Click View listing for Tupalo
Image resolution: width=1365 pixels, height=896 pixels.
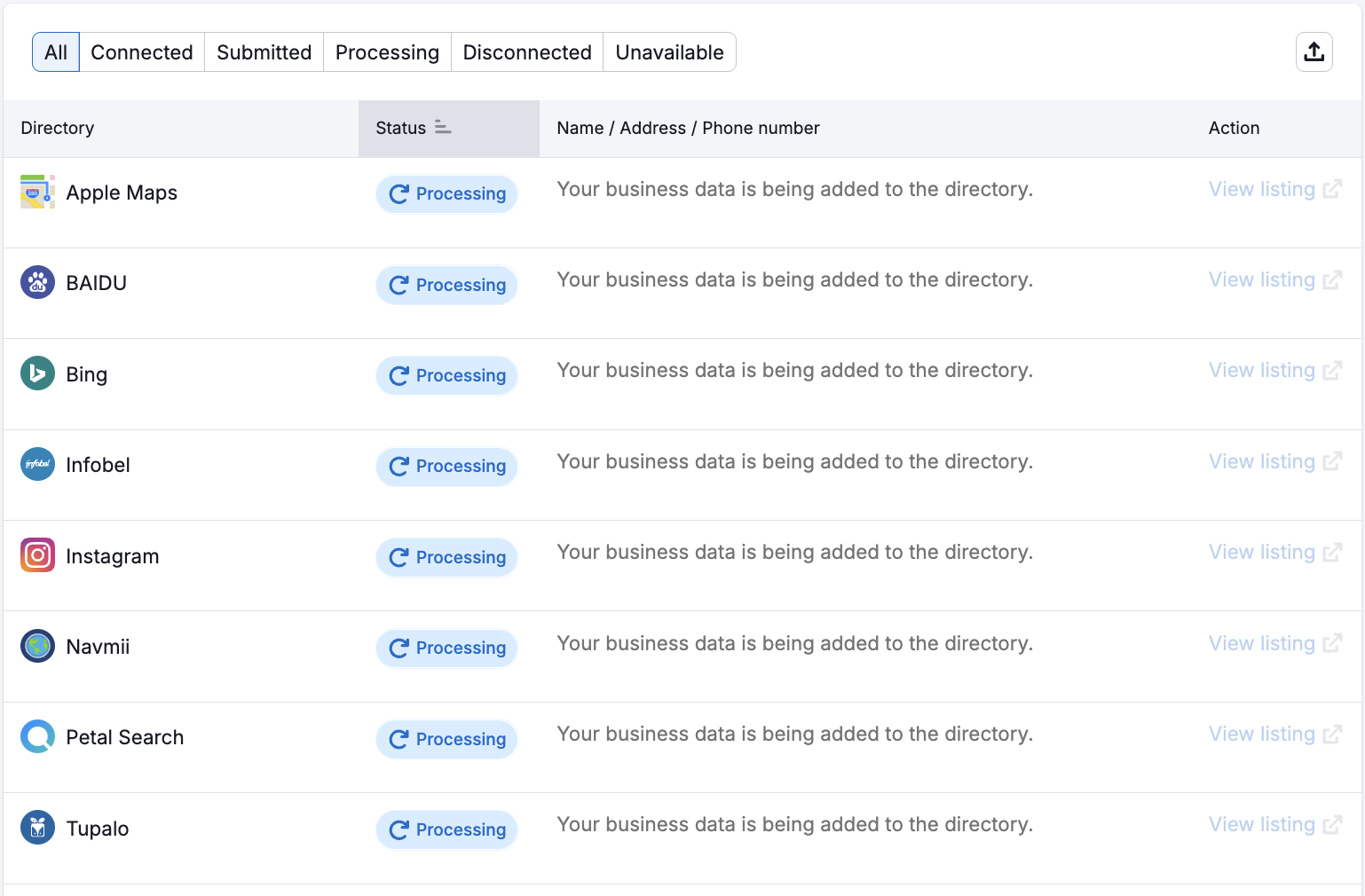point(1262,824)
